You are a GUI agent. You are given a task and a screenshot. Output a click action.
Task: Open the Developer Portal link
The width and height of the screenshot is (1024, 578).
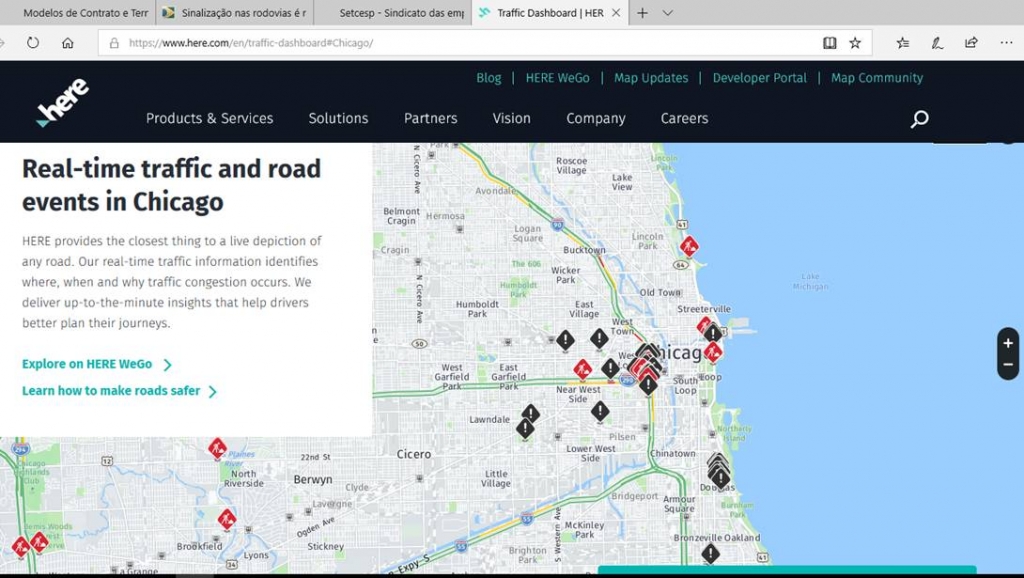pos(759,78)
